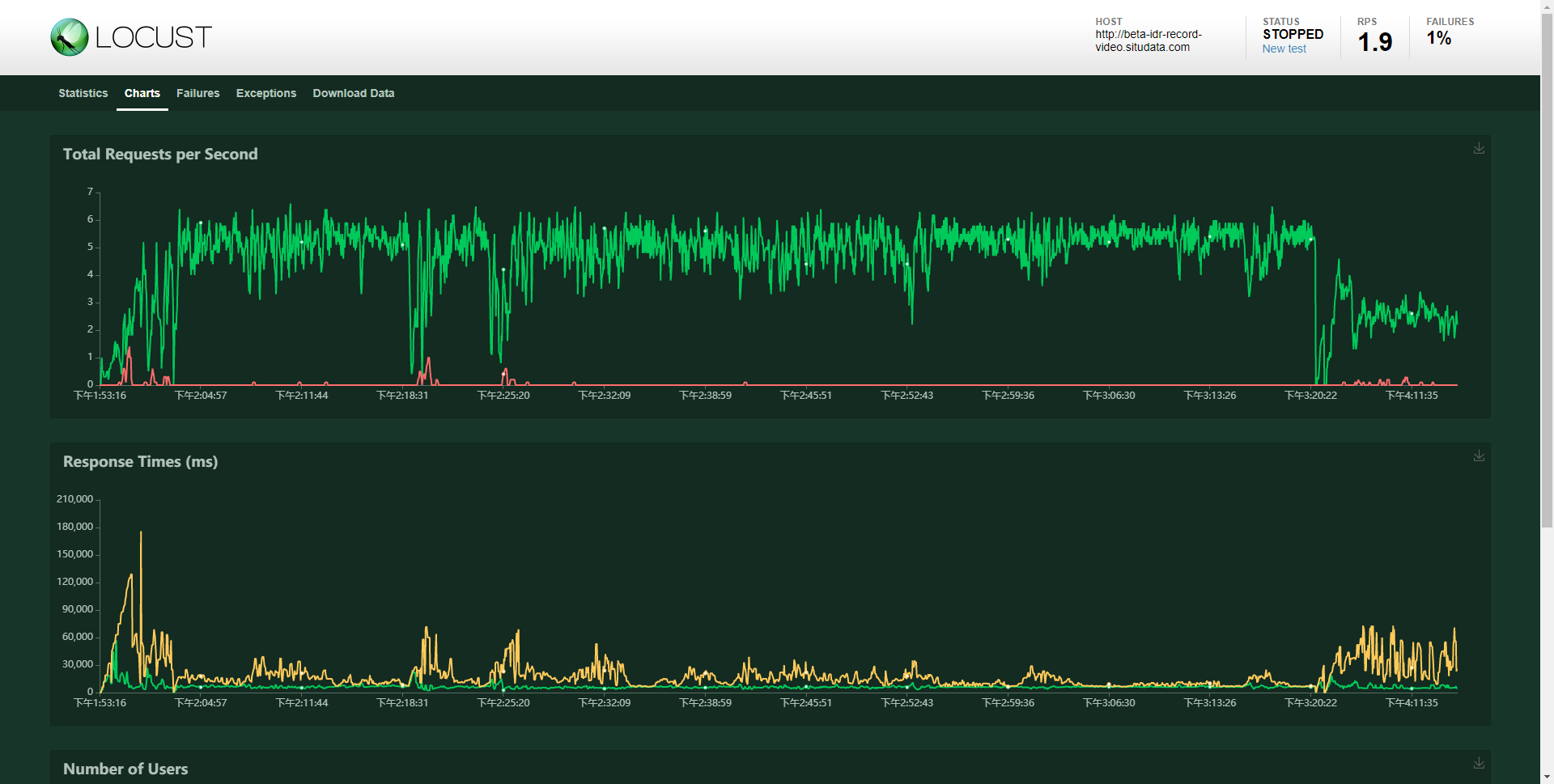Click the RPS value 1.9

[1374, 42]
